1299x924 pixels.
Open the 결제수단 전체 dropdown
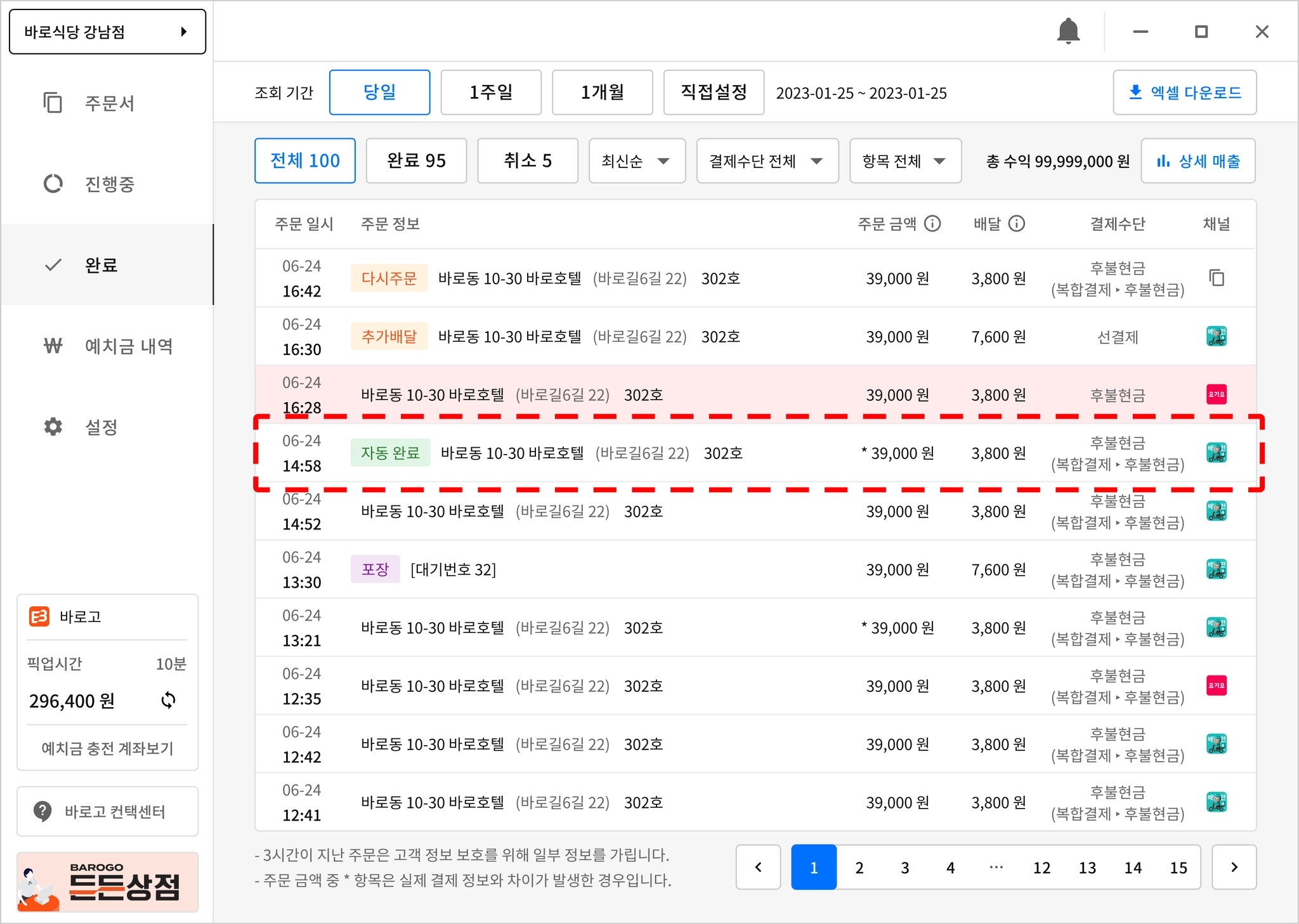click(766, 161)
